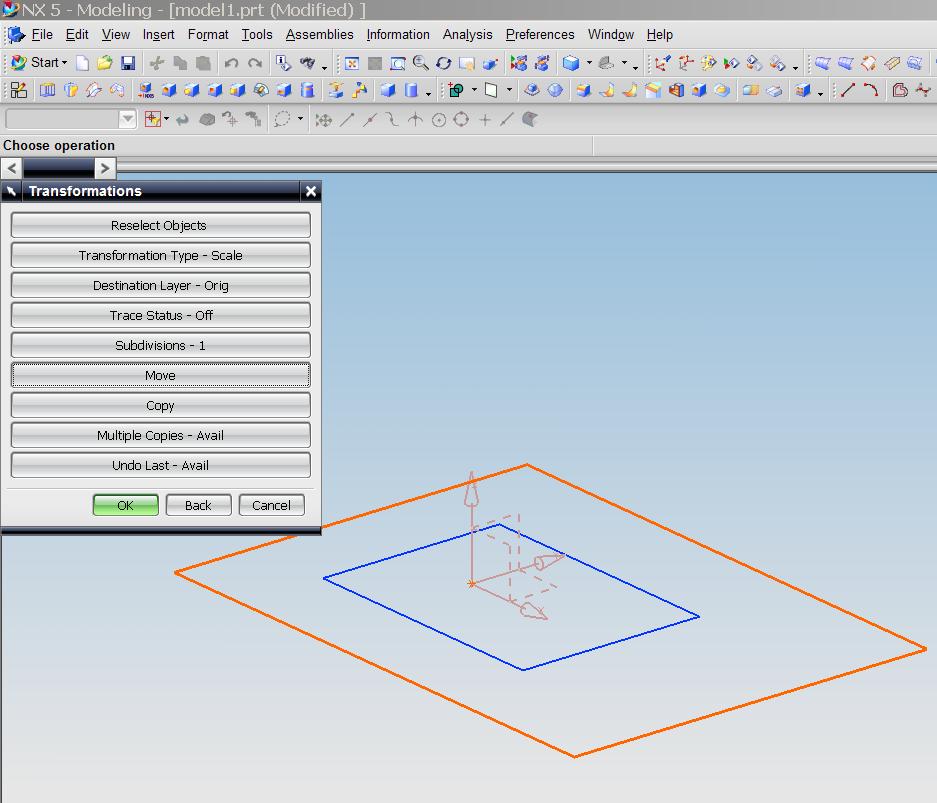Select the red Arc curve icon
The height and width of the screenshot is (803, 937).
click(x=871, y=90)
